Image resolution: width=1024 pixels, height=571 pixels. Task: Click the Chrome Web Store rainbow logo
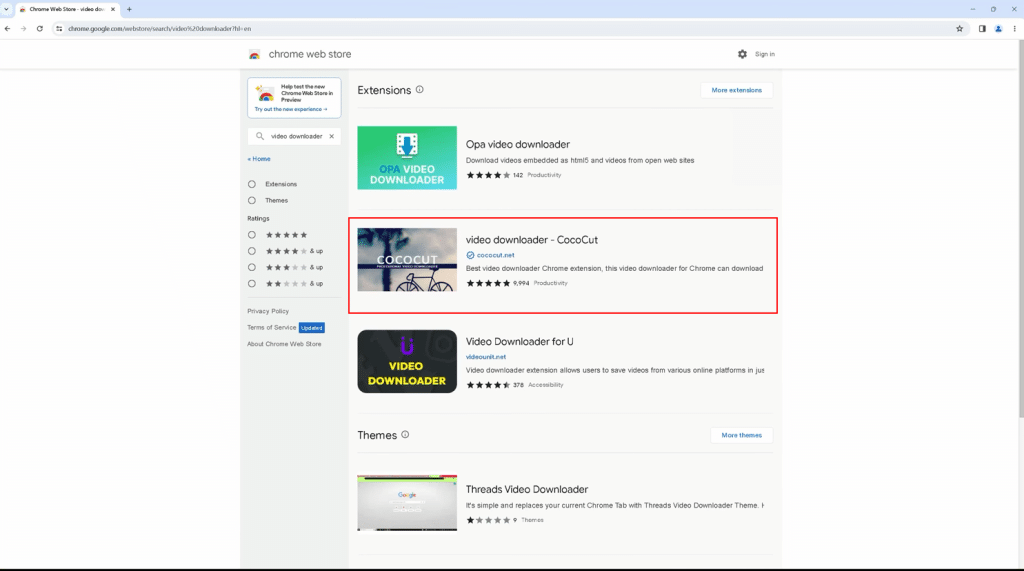255,55
